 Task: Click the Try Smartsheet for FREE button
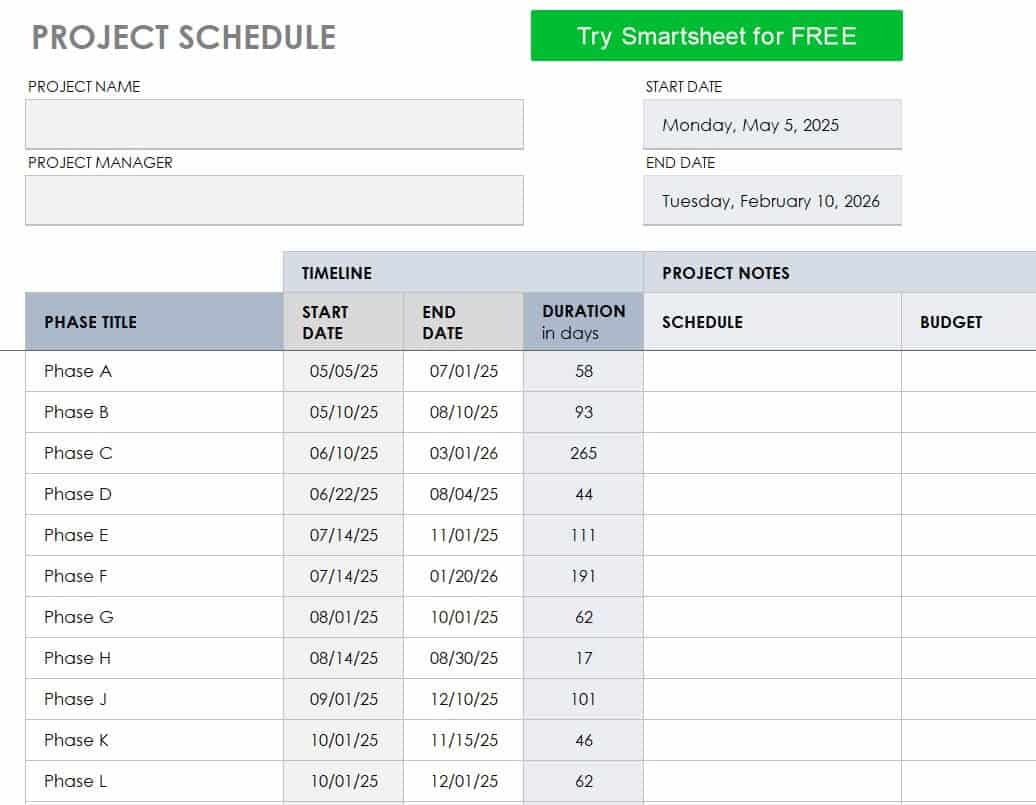[716, 36]
